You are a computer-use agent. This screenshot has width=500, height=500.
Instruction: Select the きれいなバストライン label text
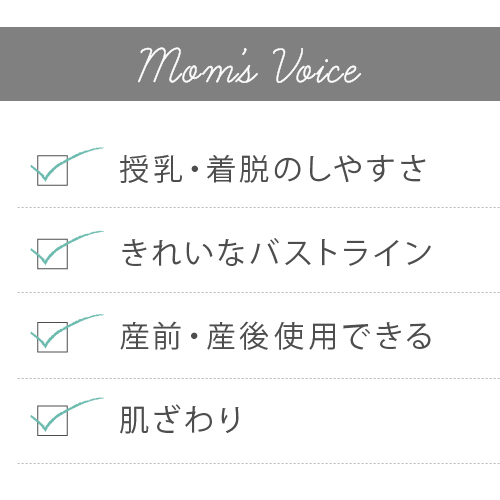click(x=276, y=253)
